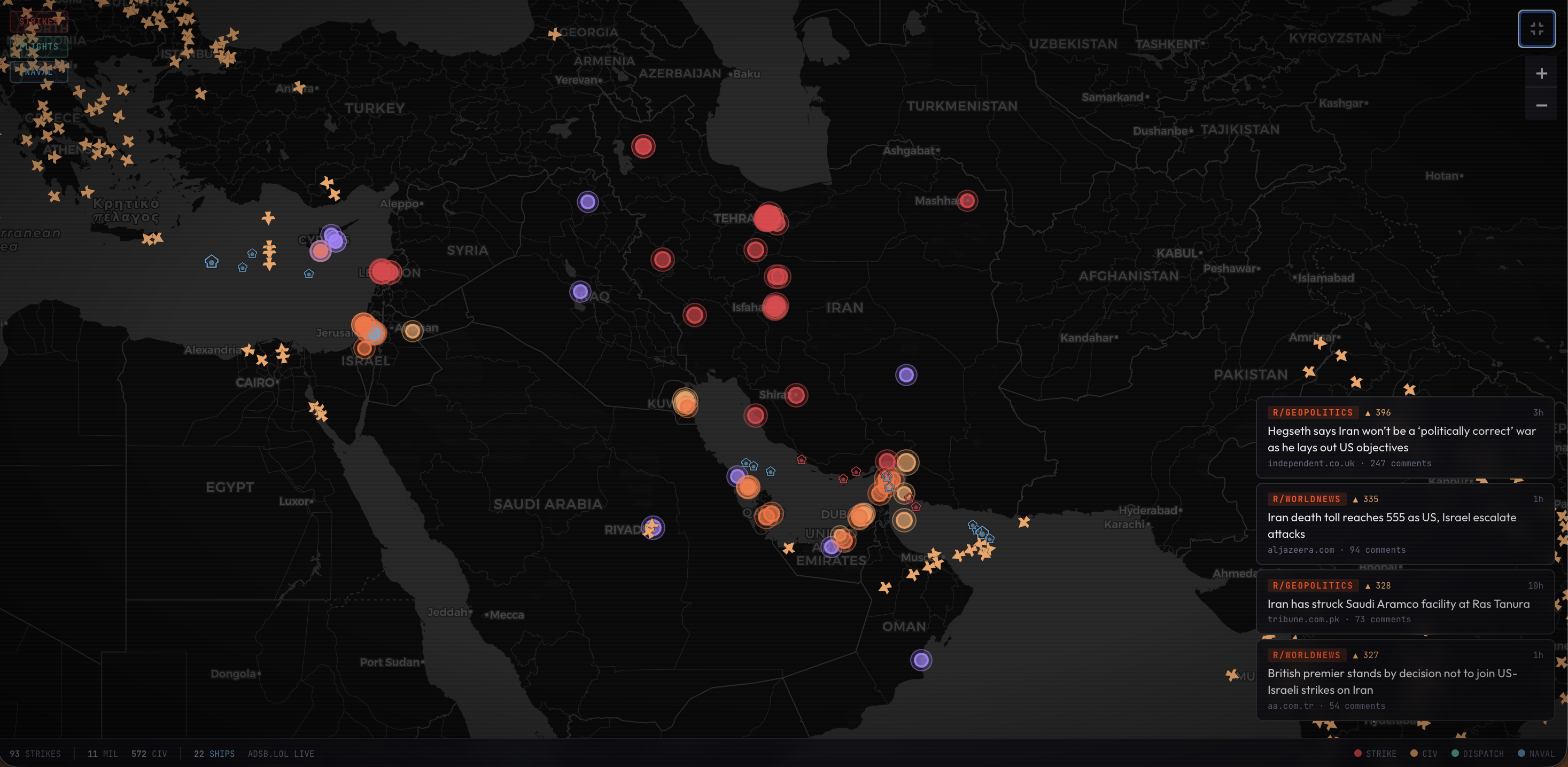1568x767 pixels.
Task: Click the red strike marker near Mashhad
Action: pos(967,201)
